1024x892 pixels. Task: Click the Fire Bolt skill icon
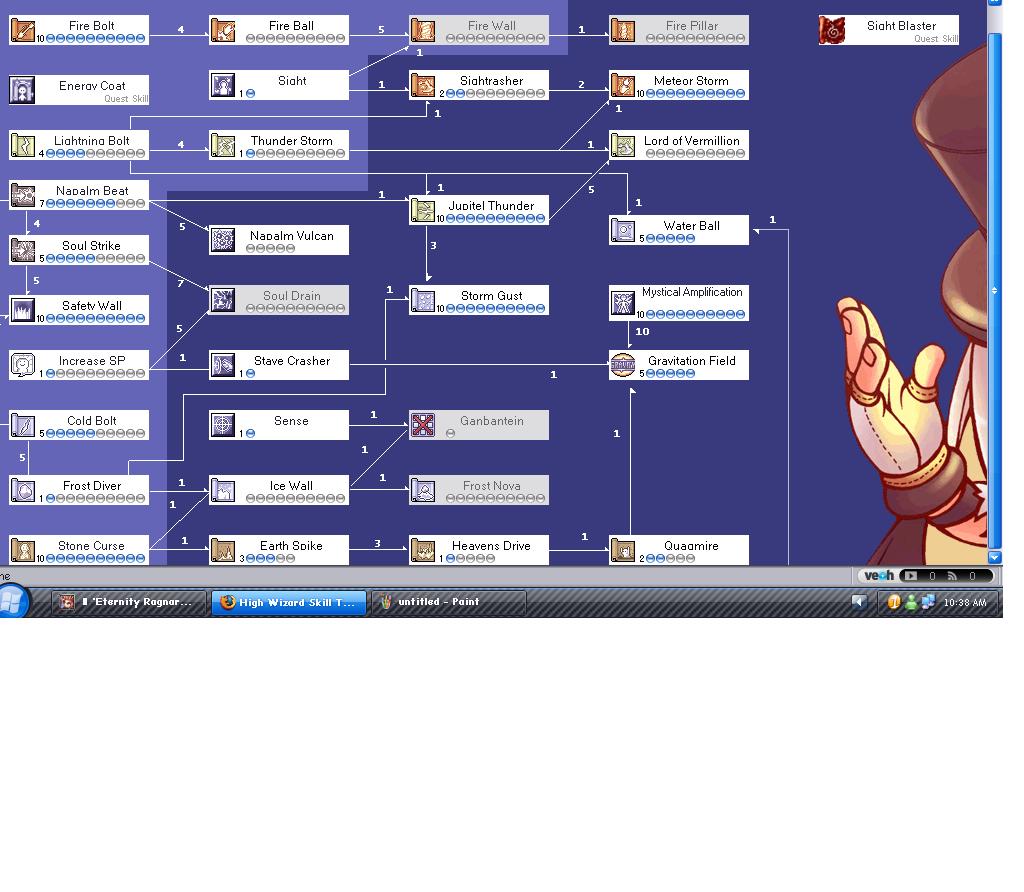pyautogui.click(x=23, y=31)
